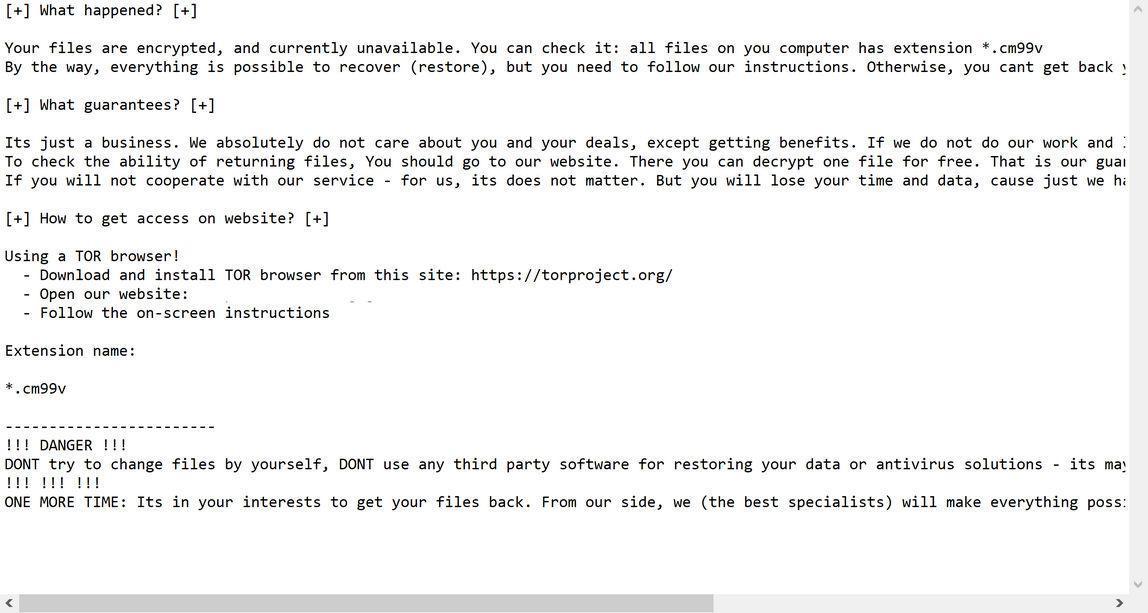Click the https://torproject.org/ URL text
The height and width of the screenshot is (613, 1148).
click(x=571, y=275)
